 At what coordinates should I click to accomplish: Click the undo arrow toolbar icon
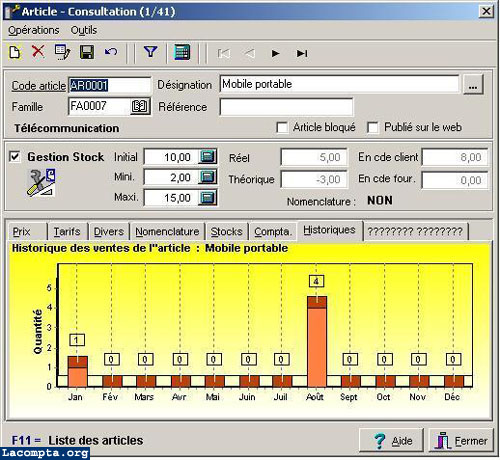pos(111,52)
